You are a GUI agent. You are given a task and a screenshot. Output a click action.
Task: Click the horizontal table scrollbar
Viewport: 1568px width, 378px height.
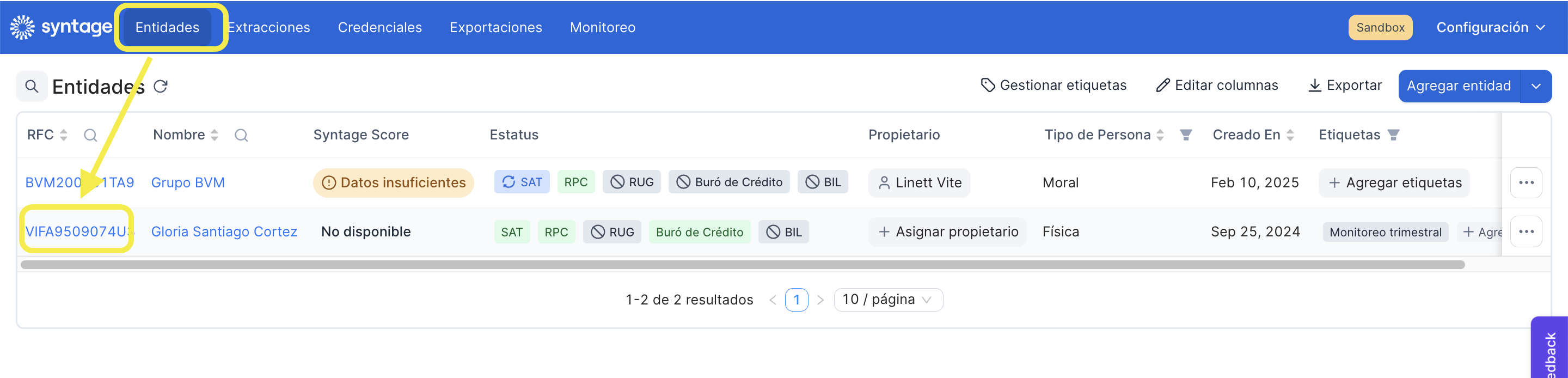743,264
